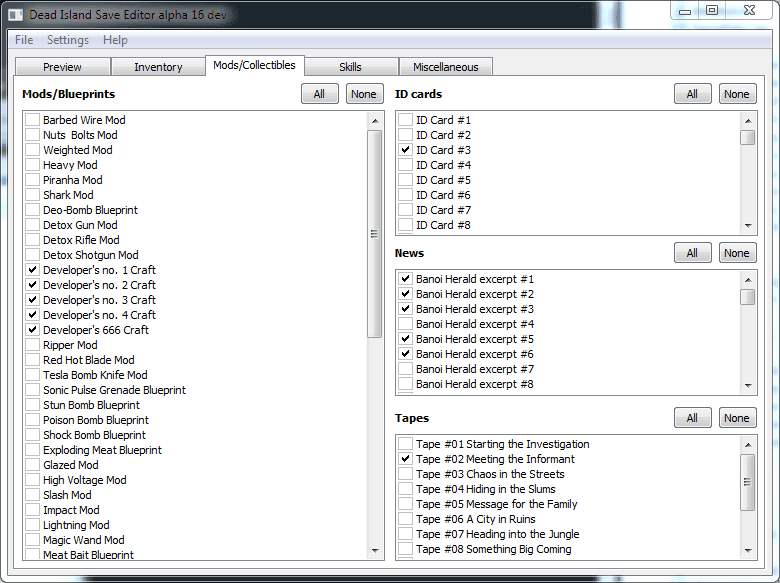This screenshot has width=780, height=583.
Task: Click None button for News
Action: [x=737, y=253]
